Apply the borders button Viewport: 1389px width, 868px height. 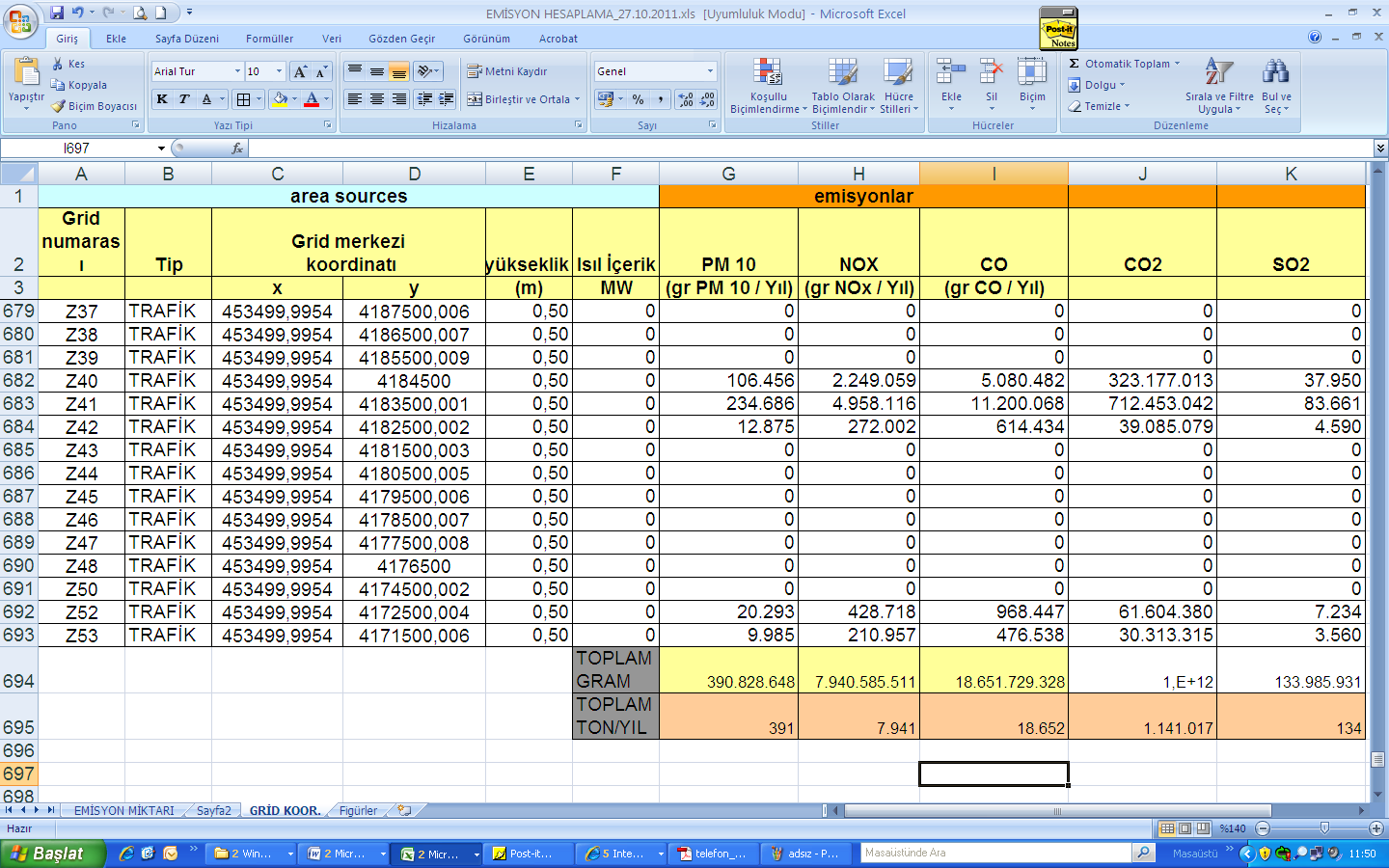tap(244, 99)
